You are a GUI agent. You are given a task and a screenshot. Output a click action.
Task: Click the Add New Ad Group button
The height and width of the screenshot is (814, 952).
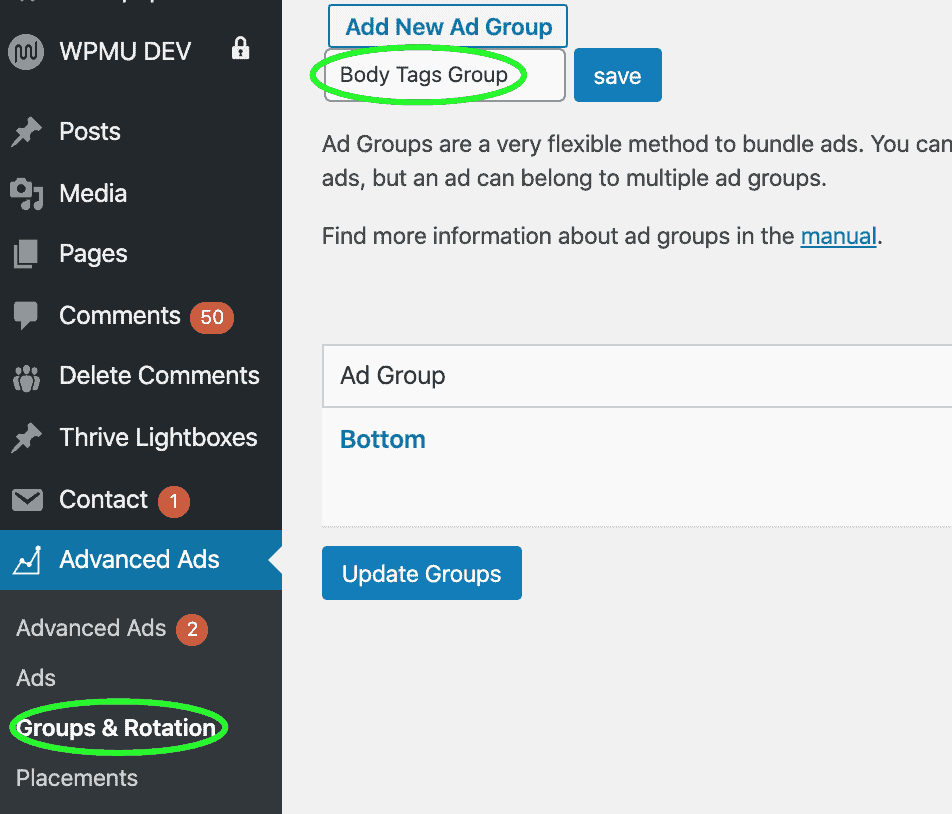(x=448, y=26)
